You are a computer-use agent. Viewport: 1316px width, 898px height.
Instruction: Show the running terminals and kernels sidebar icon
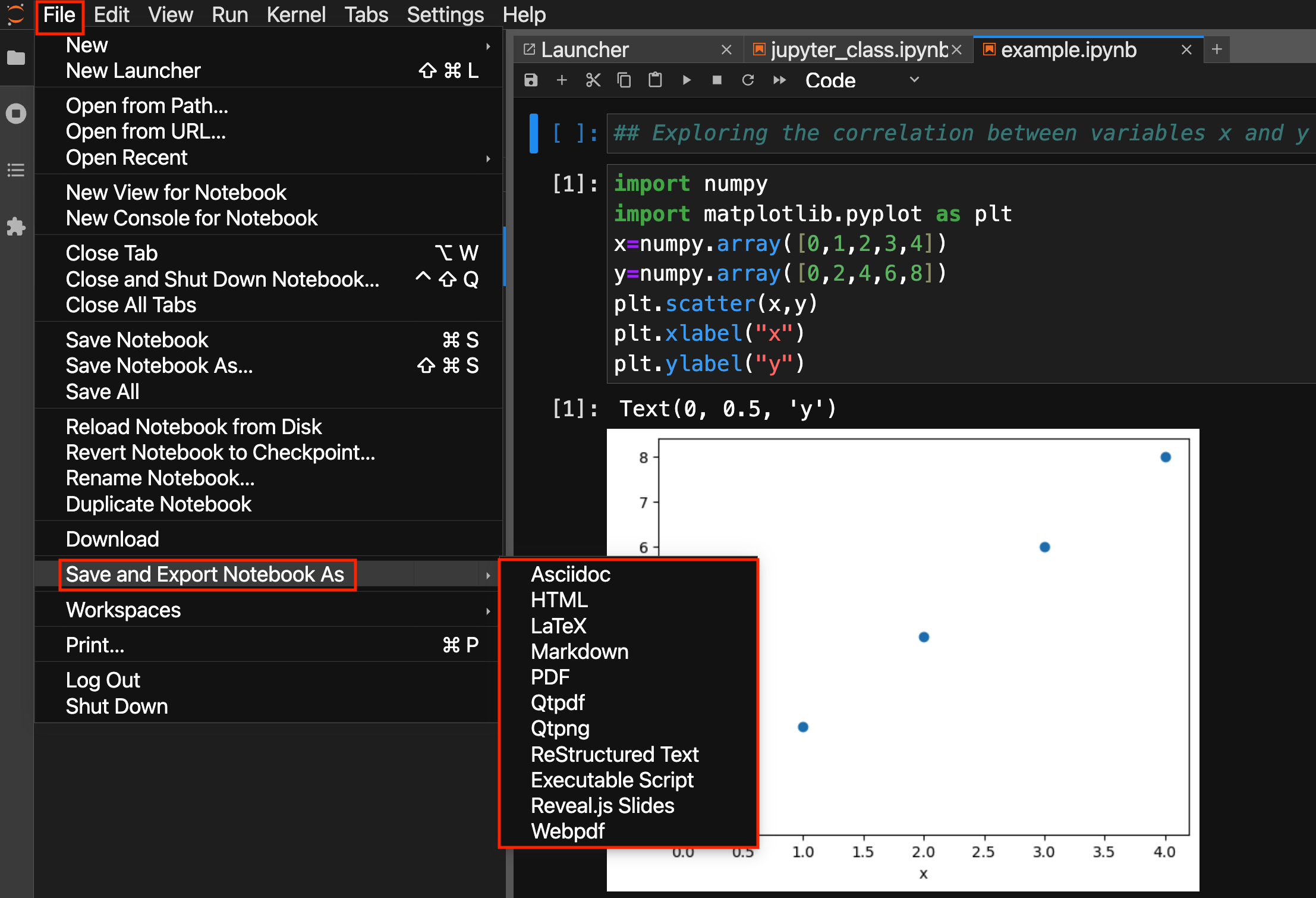(x=16, y=114)
